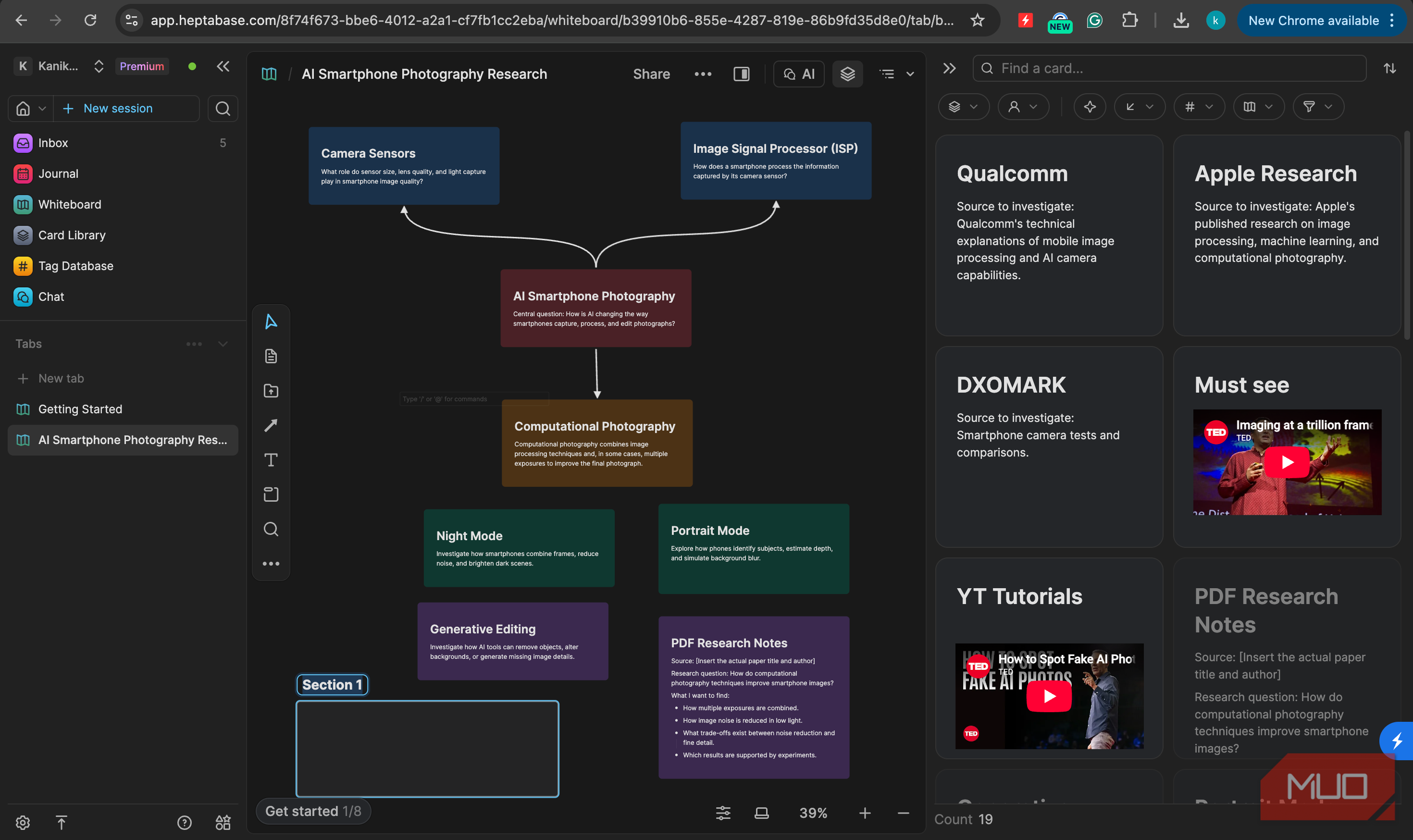1413x840 pixels.
Task: Open the card type filter dropdown
Action: (963, 106)
